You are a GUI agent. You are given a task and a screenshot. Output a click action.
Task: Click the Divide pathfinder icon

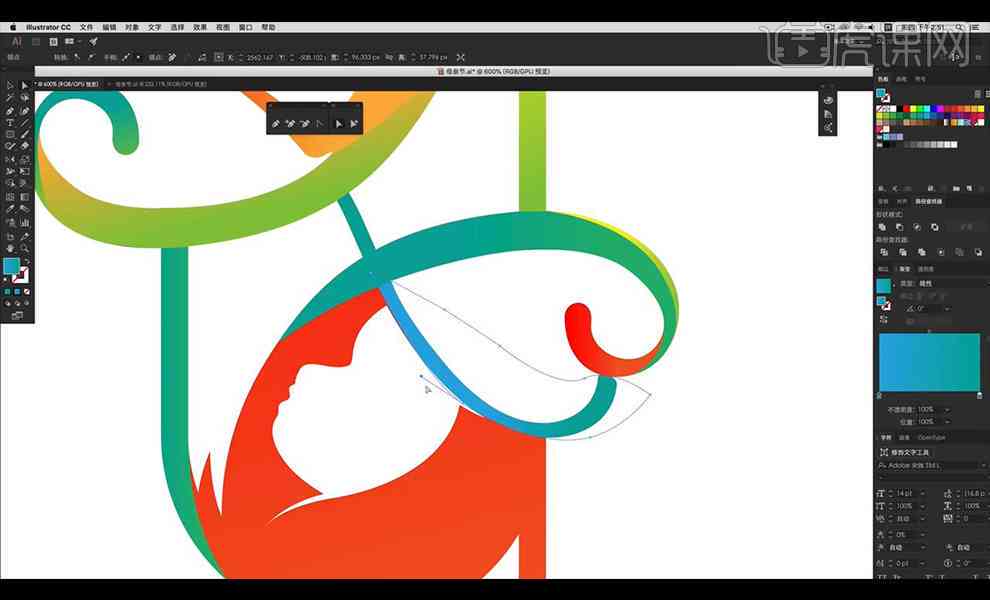point(884,252)
